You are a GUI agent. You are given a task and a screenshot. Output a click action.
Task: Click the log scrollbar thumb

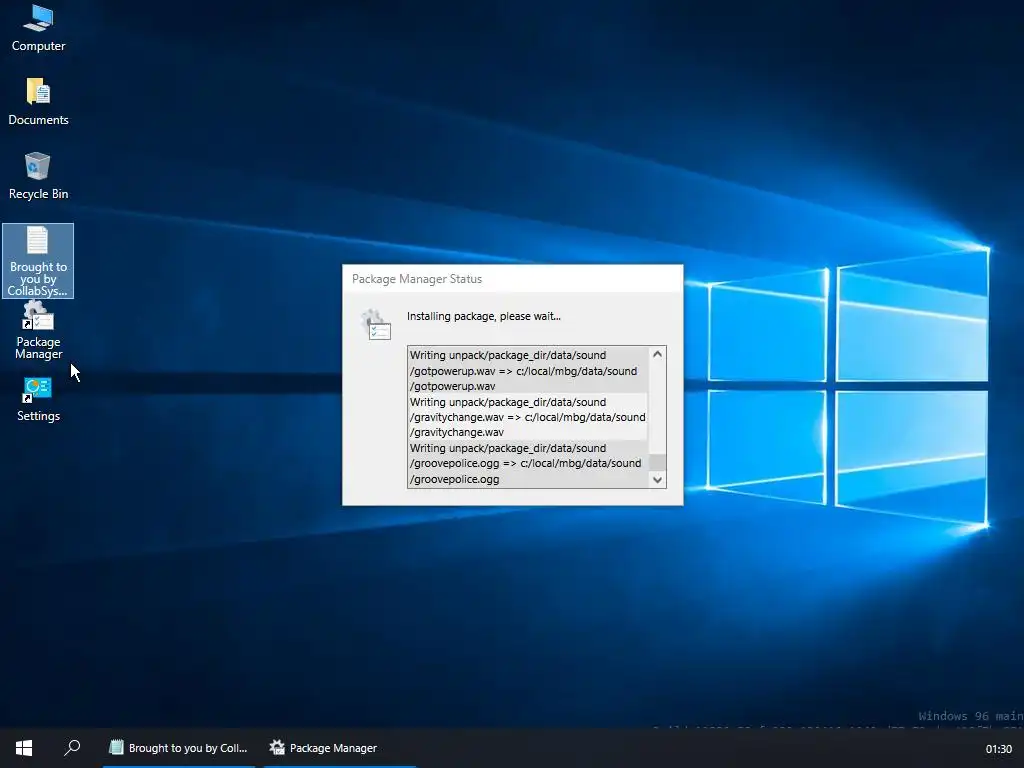pos(658,462)
